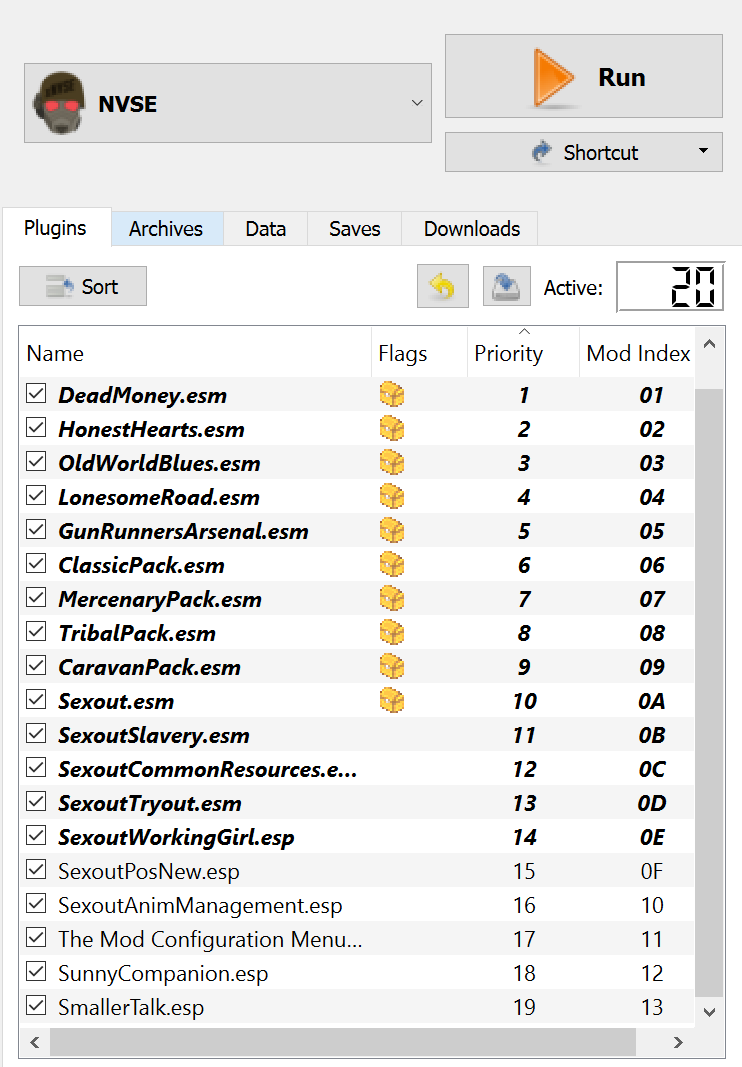Viewport: 742px width, 1067px height.
Task: Disable the TribalPack.esm plugin
Action: 36,631
